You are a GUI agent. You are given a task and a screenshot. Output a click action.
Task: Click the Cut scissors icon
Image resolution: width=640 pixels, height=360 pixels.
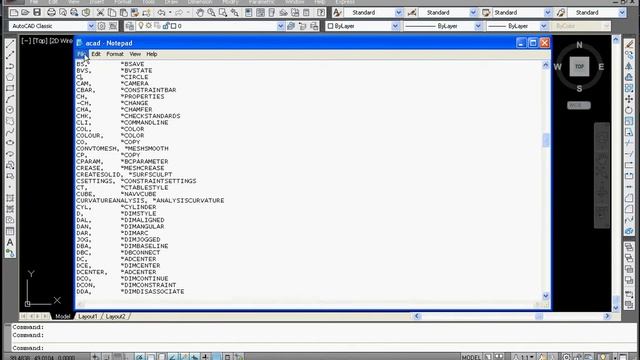point(100,13)
